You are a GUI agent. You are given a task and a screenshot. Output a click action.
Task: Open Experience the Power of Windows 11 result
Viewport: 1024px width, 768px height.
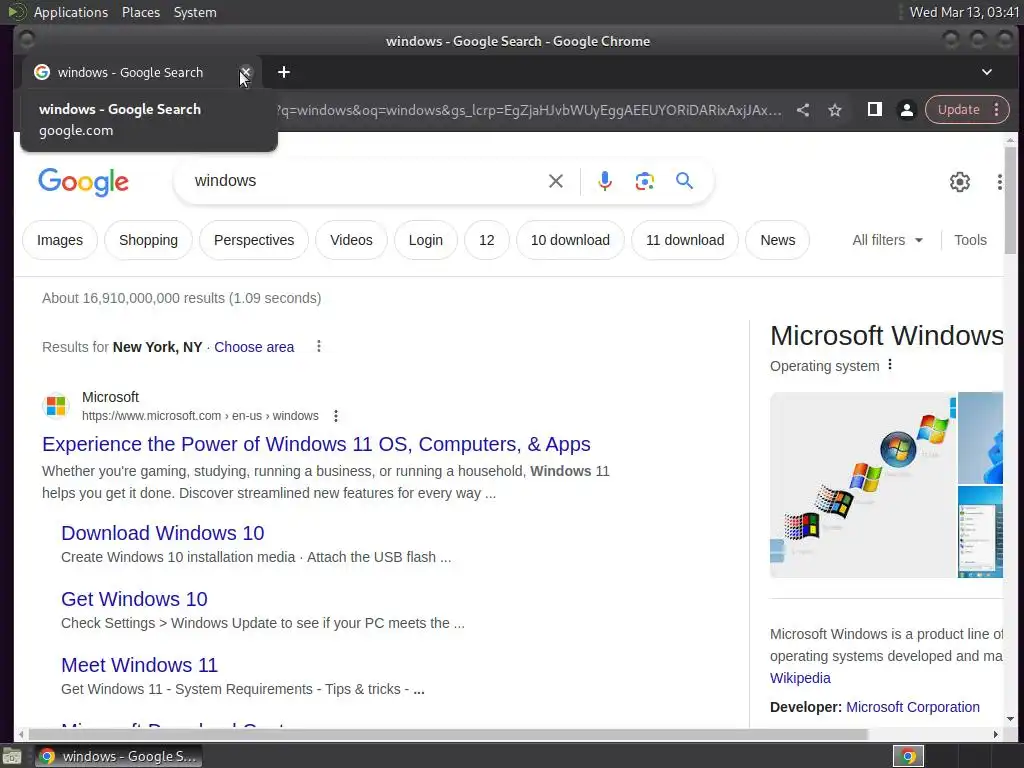pyautogui.click(x=316, y=444)
